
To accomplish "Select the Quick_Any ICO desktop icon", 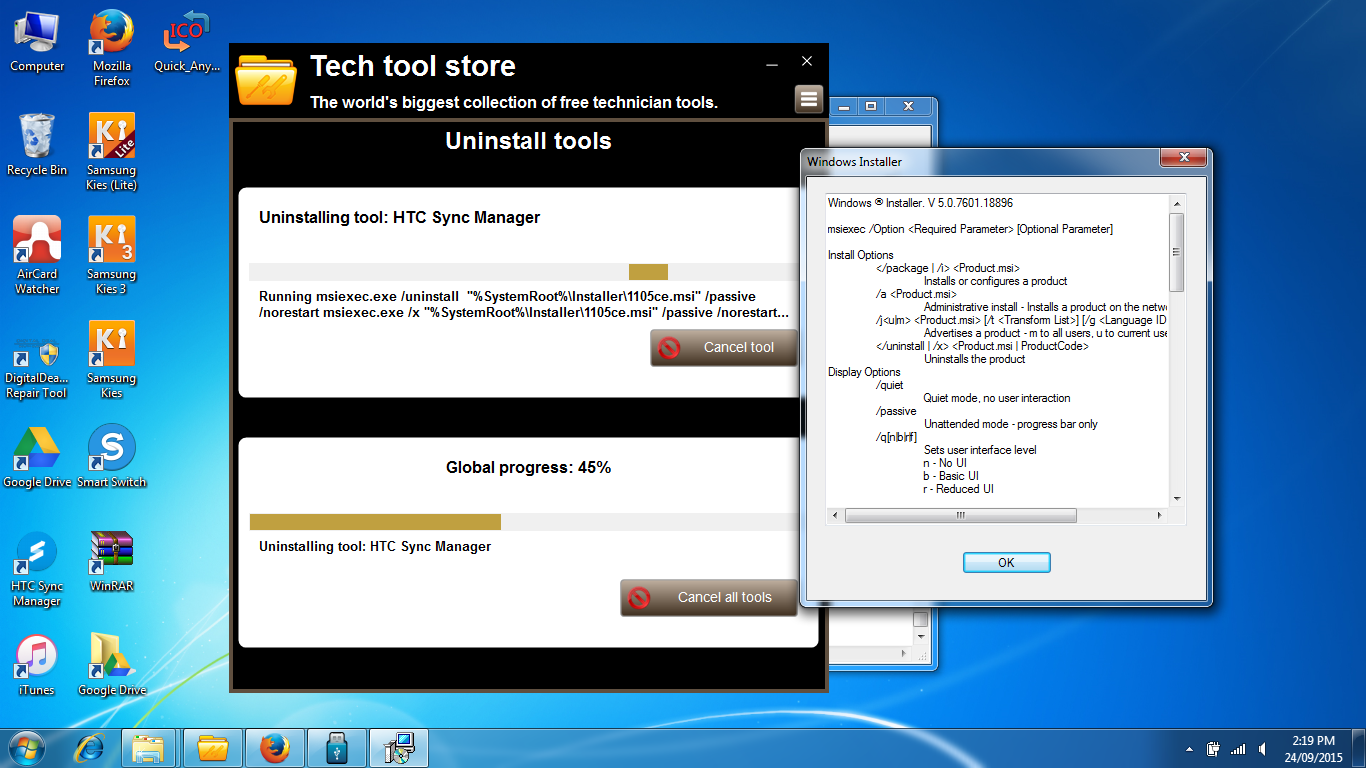I will [186, 41].
